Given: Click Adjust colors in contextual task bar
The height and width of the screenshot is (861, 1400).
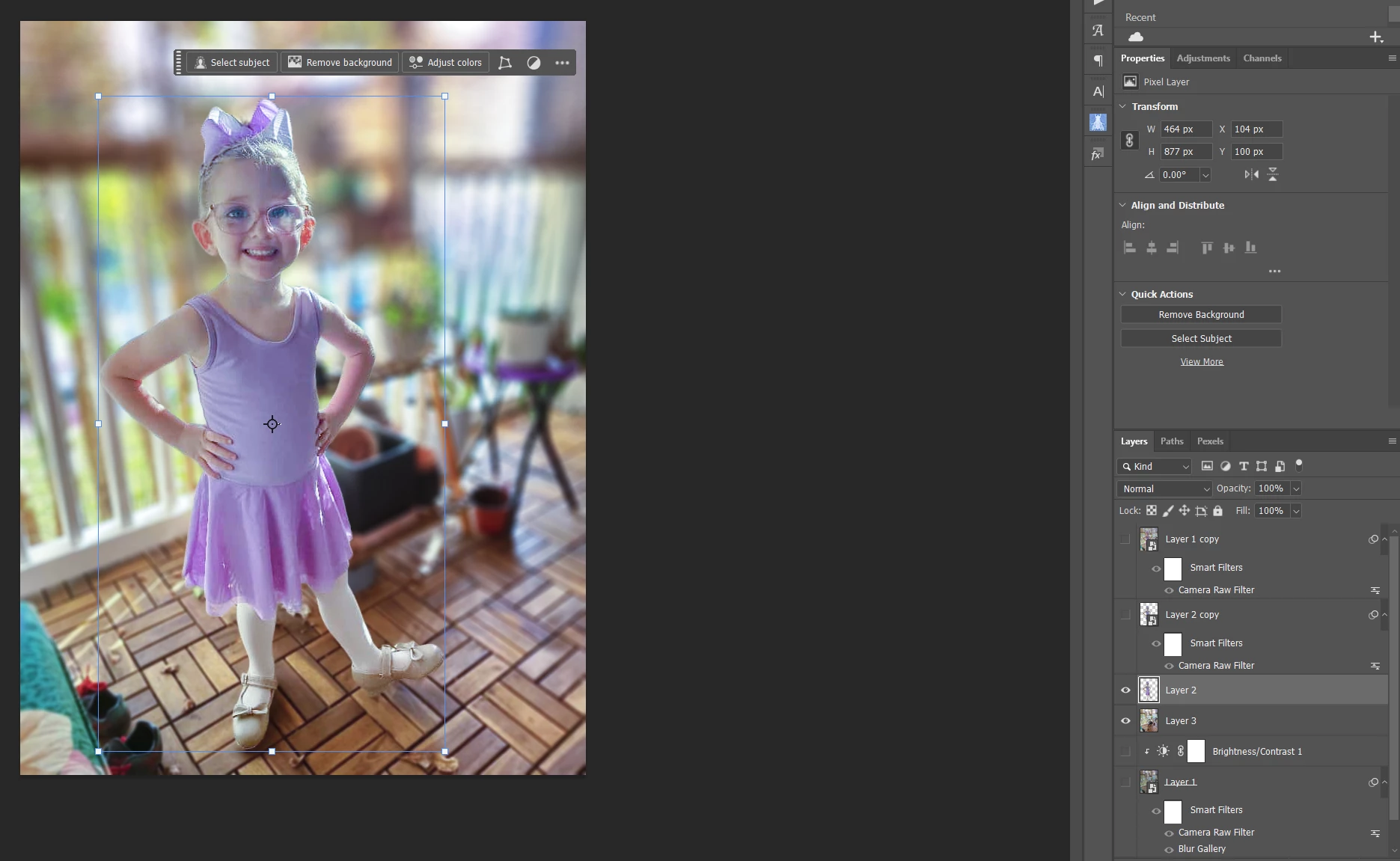Looking at the screenshot, I should coord(445,63).
